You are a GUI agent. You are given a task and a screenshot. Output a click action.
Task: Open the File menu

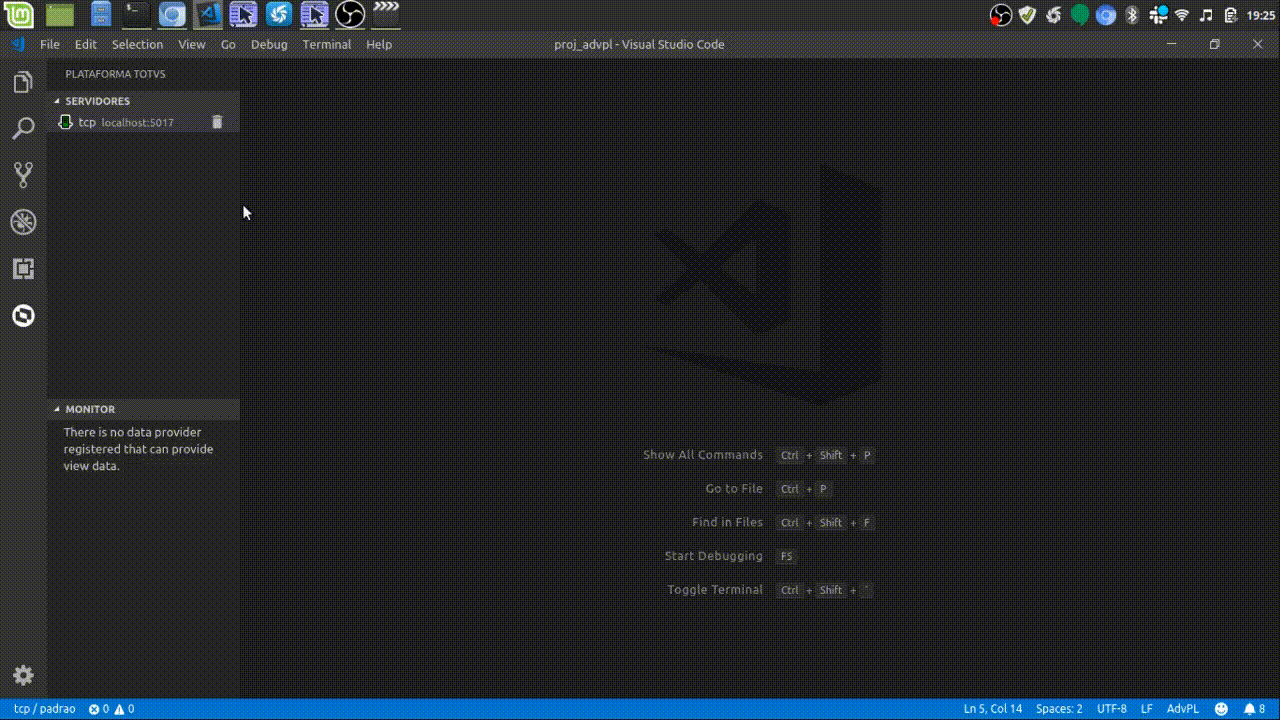point(50,44)
